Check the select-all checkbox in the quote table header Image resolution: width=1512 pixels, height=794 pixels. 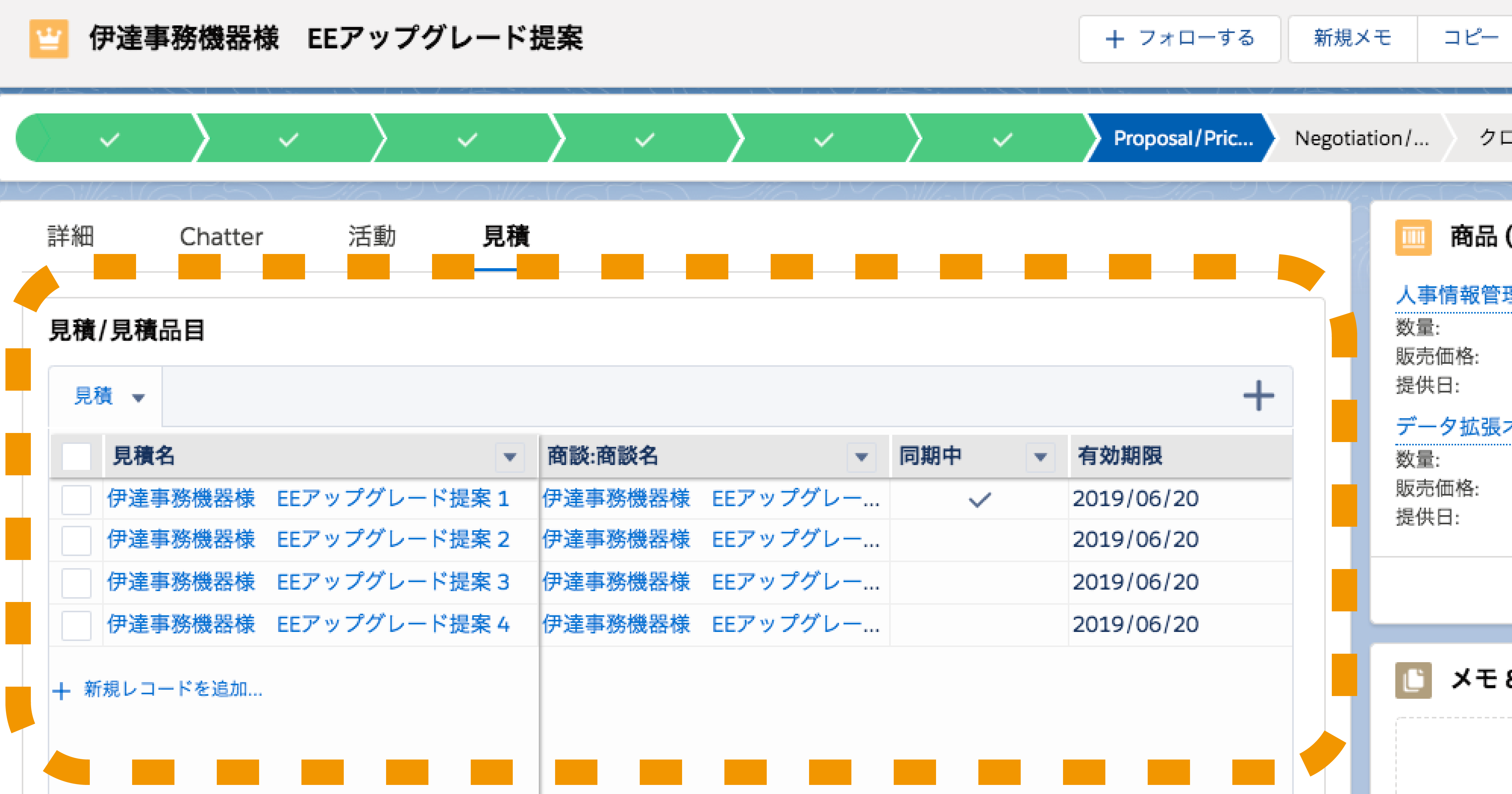coord(76,456)
